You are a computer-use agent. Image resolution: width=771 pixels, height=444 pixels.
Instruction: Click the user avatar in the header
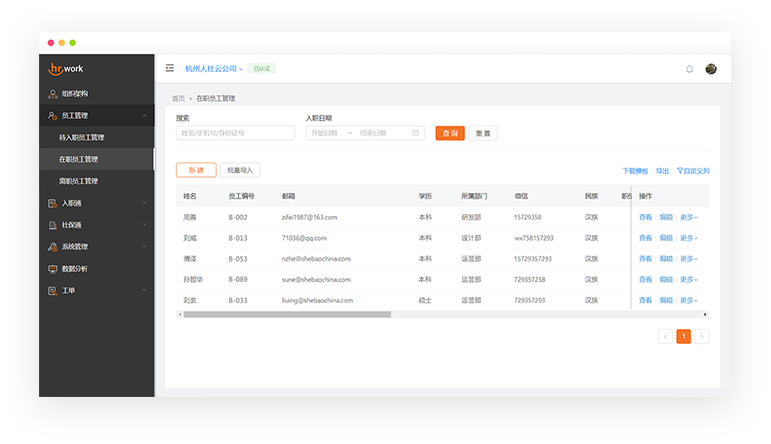coord(711,69)
